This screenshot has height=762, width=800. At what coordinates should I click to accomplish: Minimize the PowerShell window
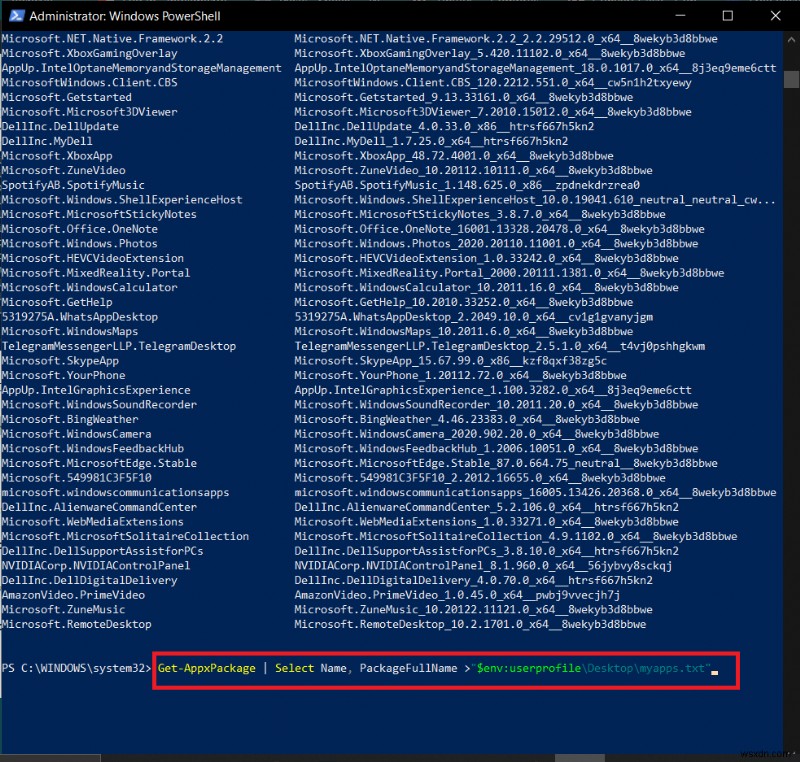click(680, 16)
